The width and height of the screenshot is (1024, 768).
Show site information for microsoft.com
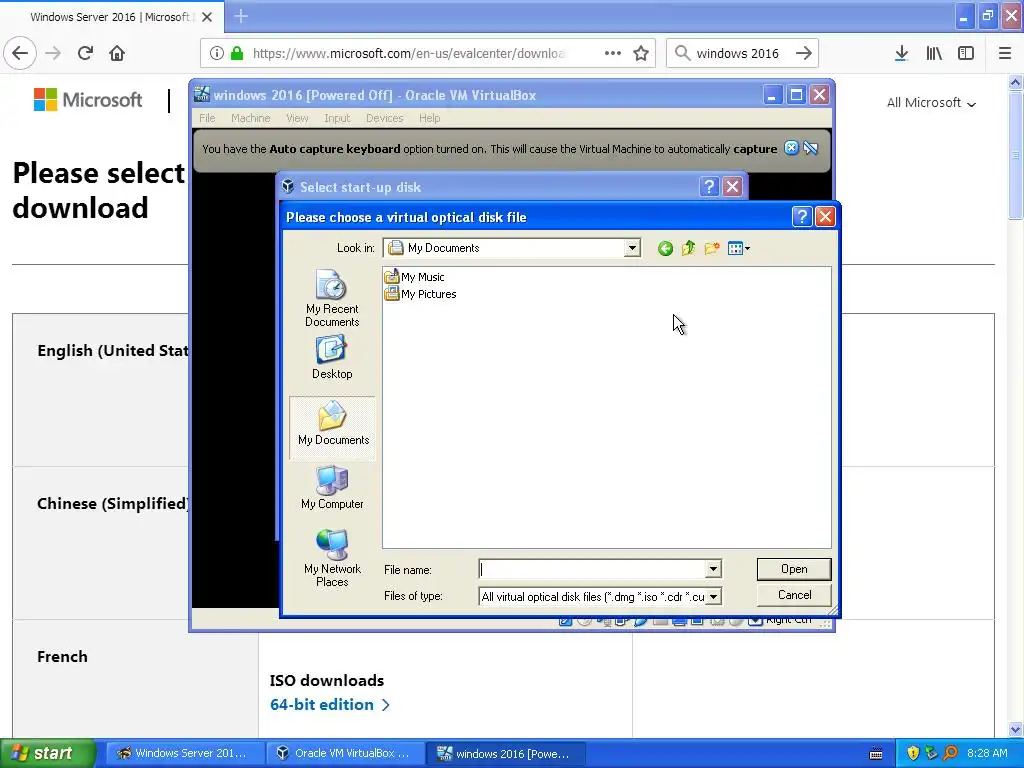217,53
